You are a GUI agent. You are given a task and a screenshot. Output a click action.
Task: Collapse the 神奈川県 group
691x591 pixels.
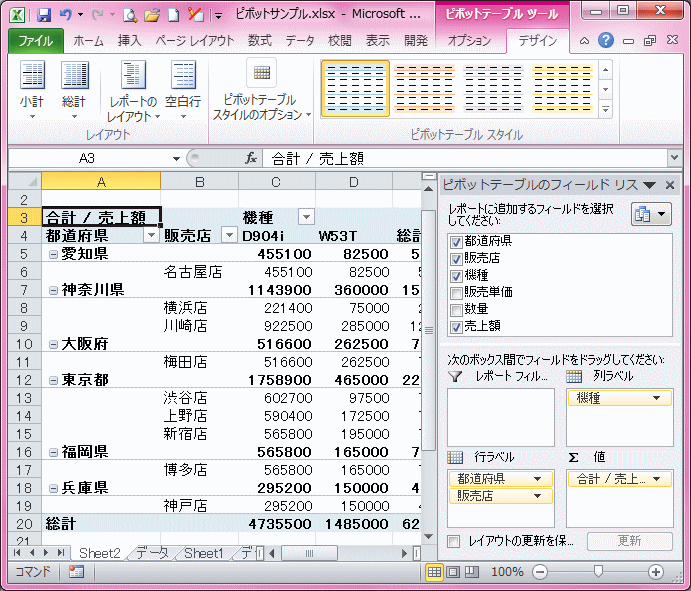pyautogui.click(x=53, y=290)
